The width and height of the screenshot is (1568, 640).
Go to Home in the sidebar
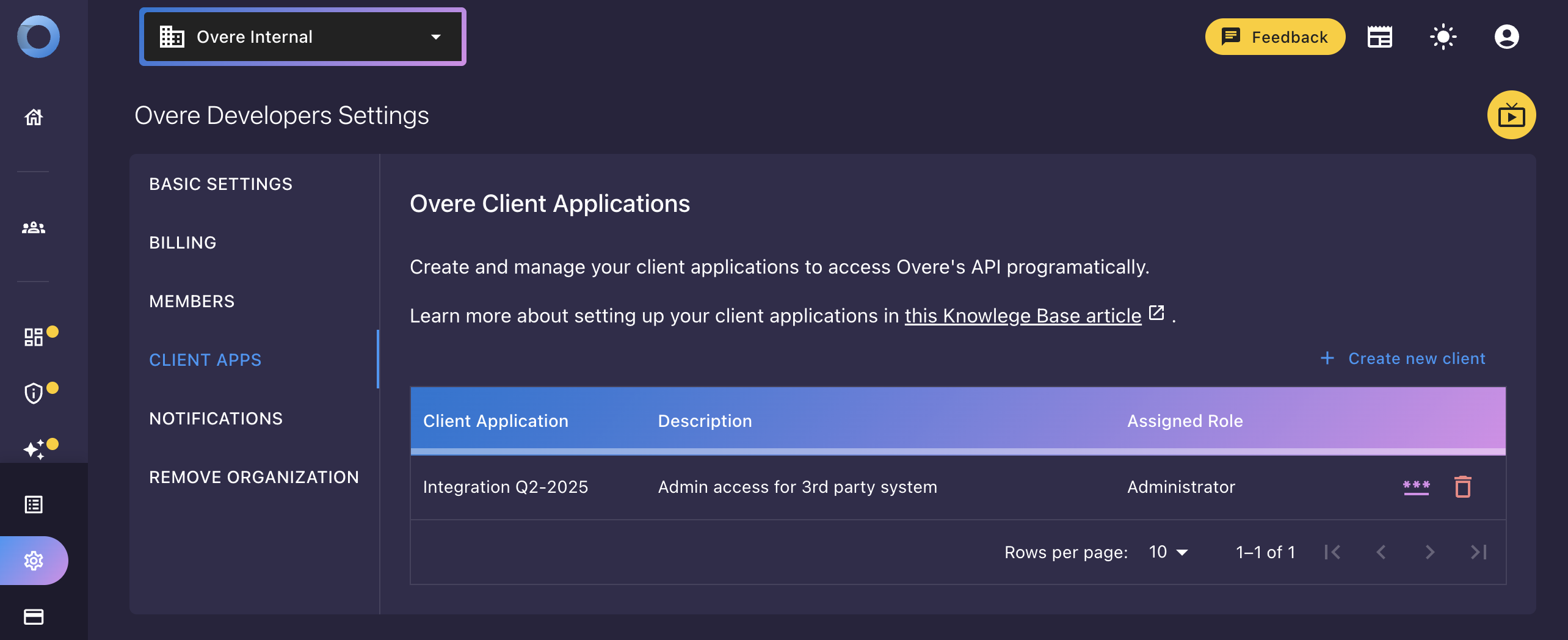tap(34, 117)
